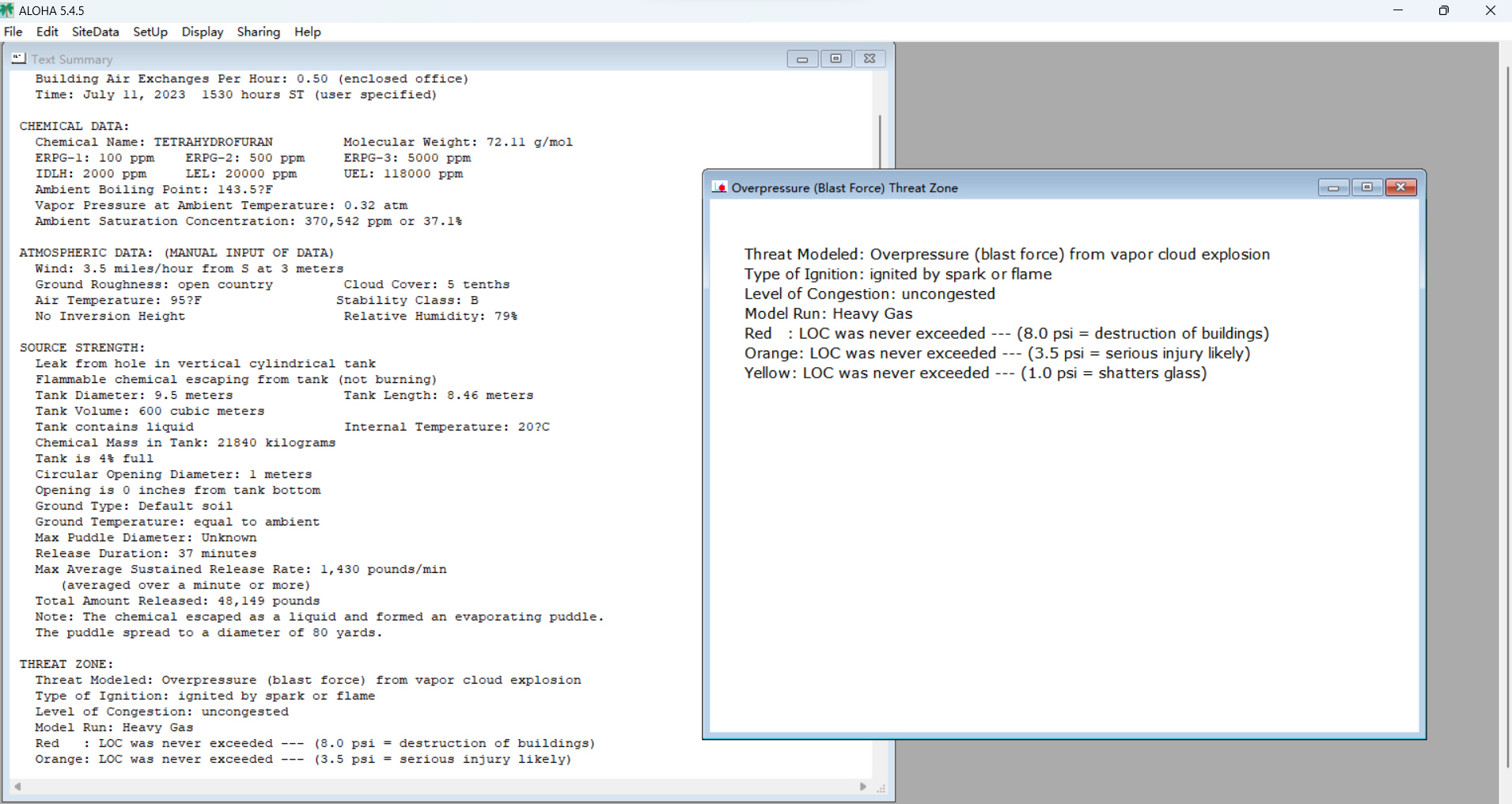Click 'ERPG-1: 100 ppm' value

pyautogui.click(x=95, y=157)
